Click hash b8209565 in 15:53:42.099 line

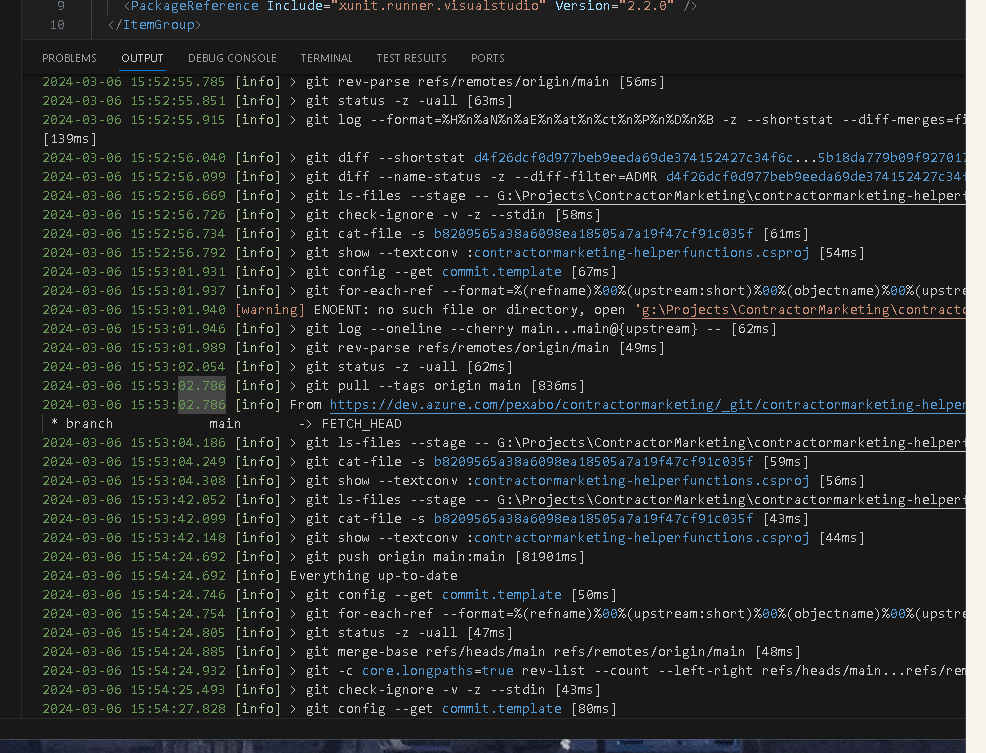593,519
